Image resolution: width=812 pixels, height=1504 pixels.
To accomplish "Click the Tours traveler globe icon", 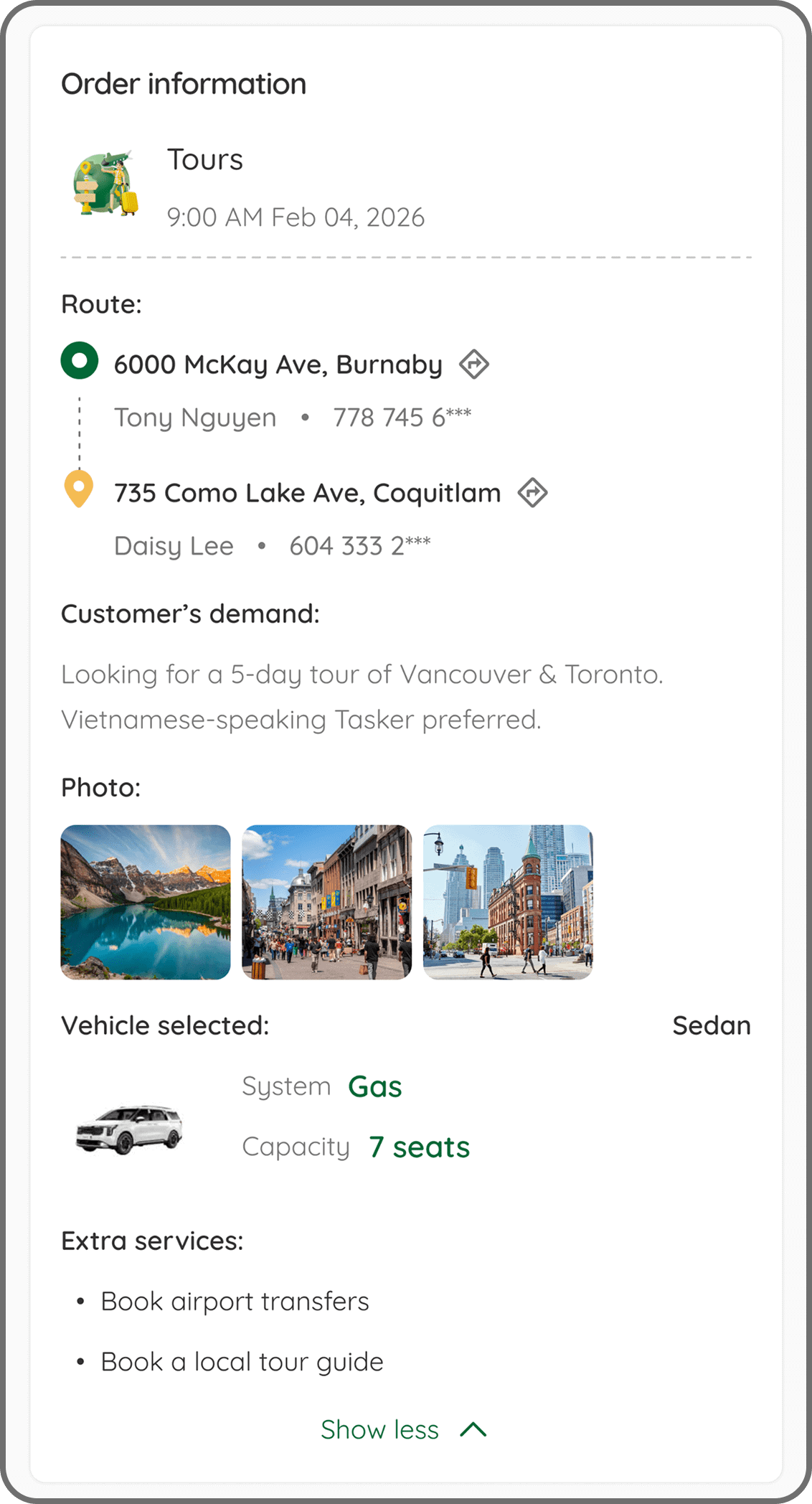I will point(106,183).
